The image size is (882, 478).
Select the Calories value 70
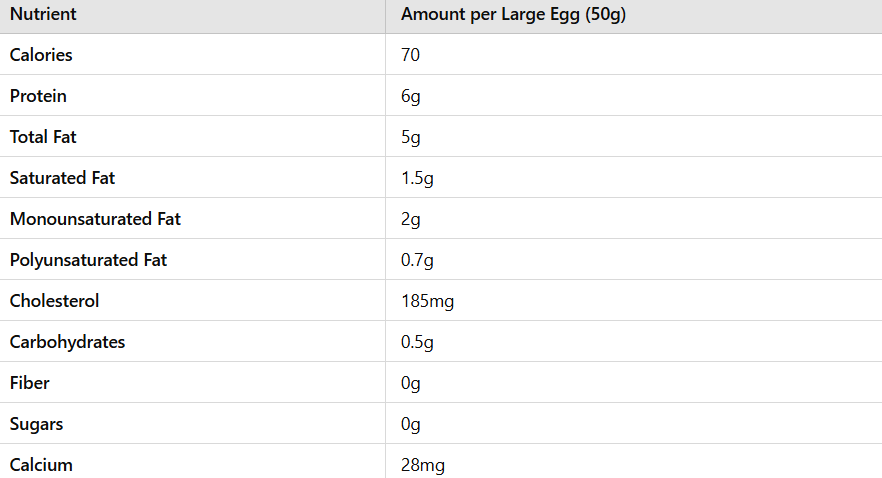(x=410, y=55)
